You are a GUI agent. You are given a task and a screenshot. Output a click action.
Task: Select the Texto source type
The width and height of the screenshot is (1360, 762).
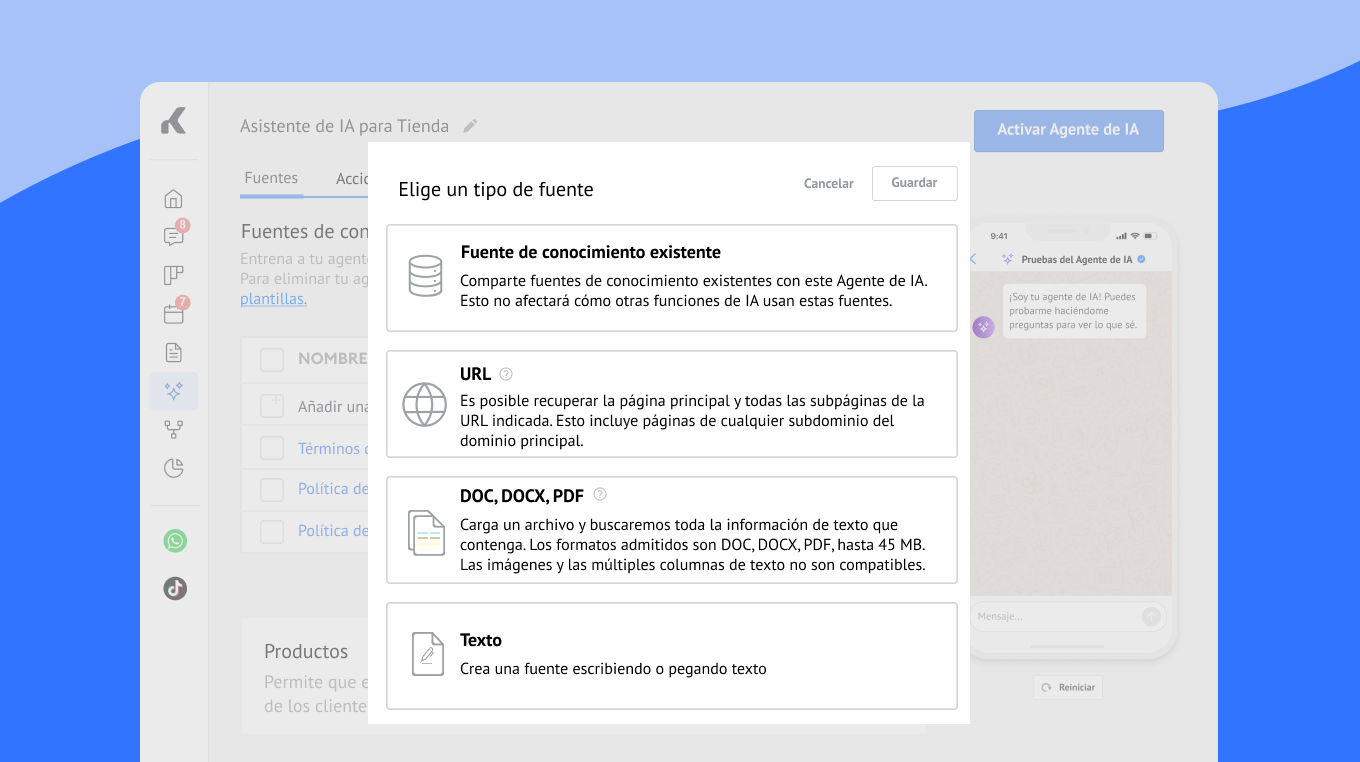tap(671, 655)
